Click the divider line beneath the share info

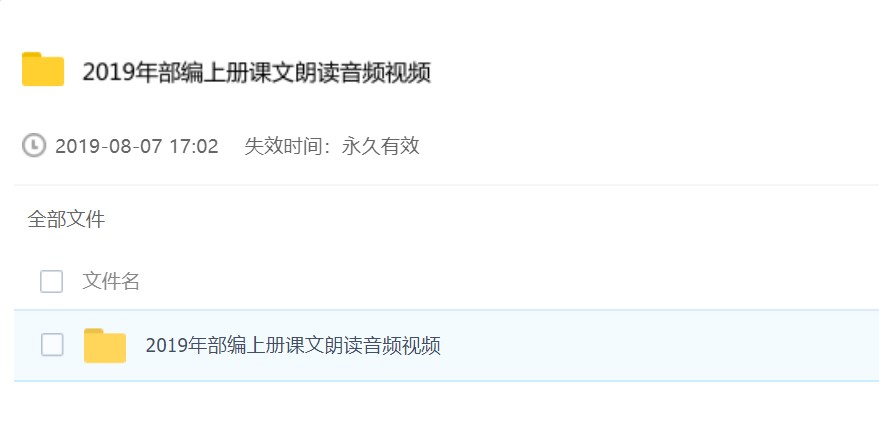tap(446, 185)
